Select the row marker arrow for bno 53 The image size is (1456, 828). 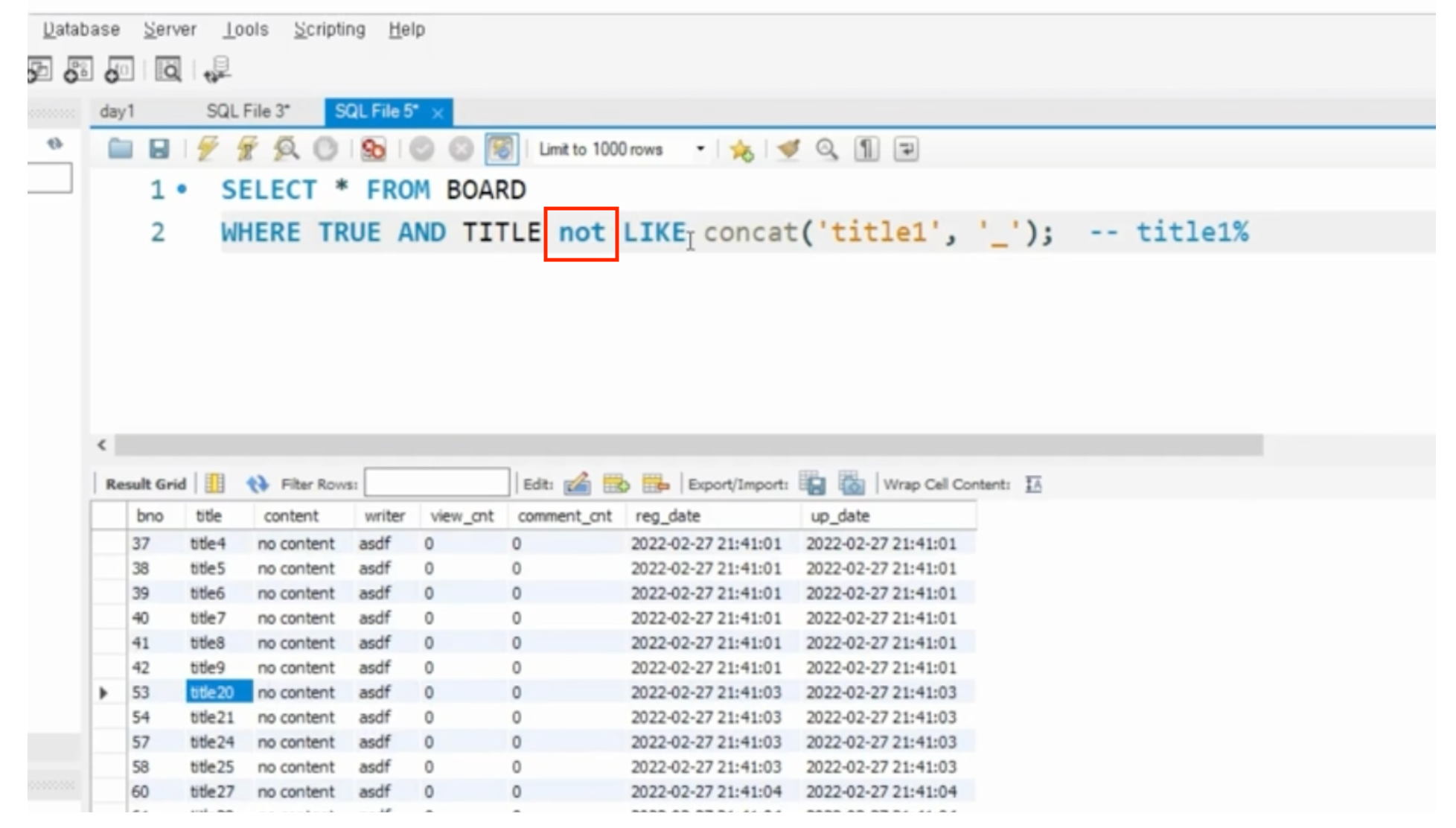coord(103,693)
